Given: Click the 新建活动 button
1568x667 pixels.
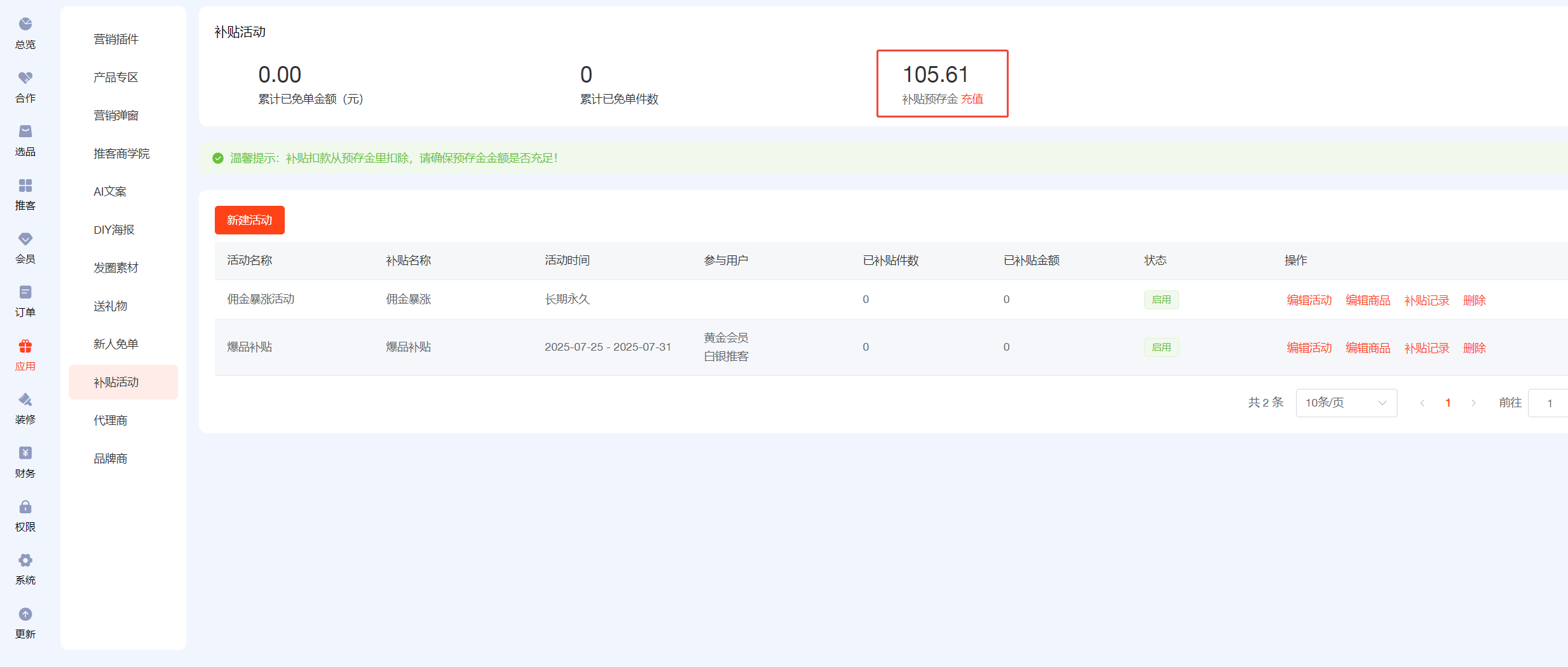Looking at the screenshot, I should pos(249,220).
